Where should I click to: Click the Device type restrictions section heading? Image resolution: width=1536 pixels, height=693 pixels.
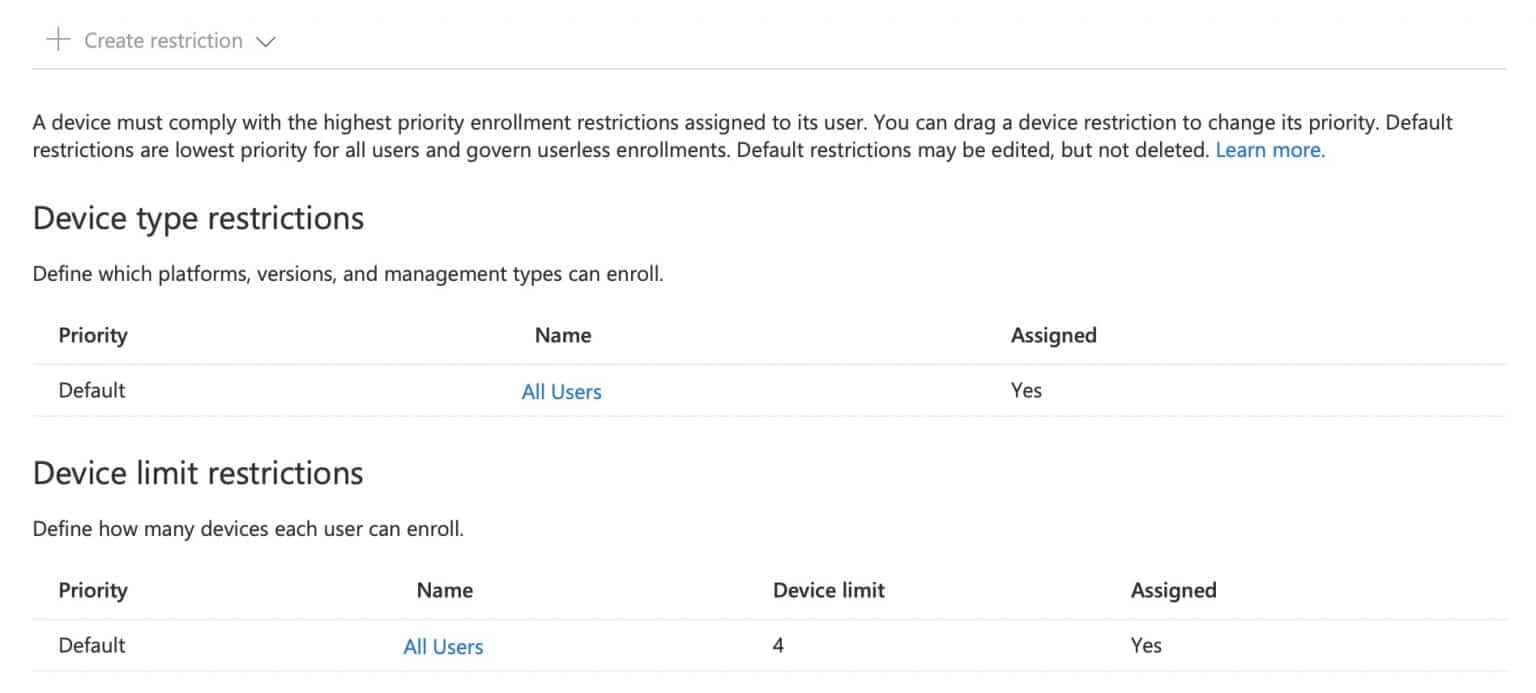pos(197,218)
